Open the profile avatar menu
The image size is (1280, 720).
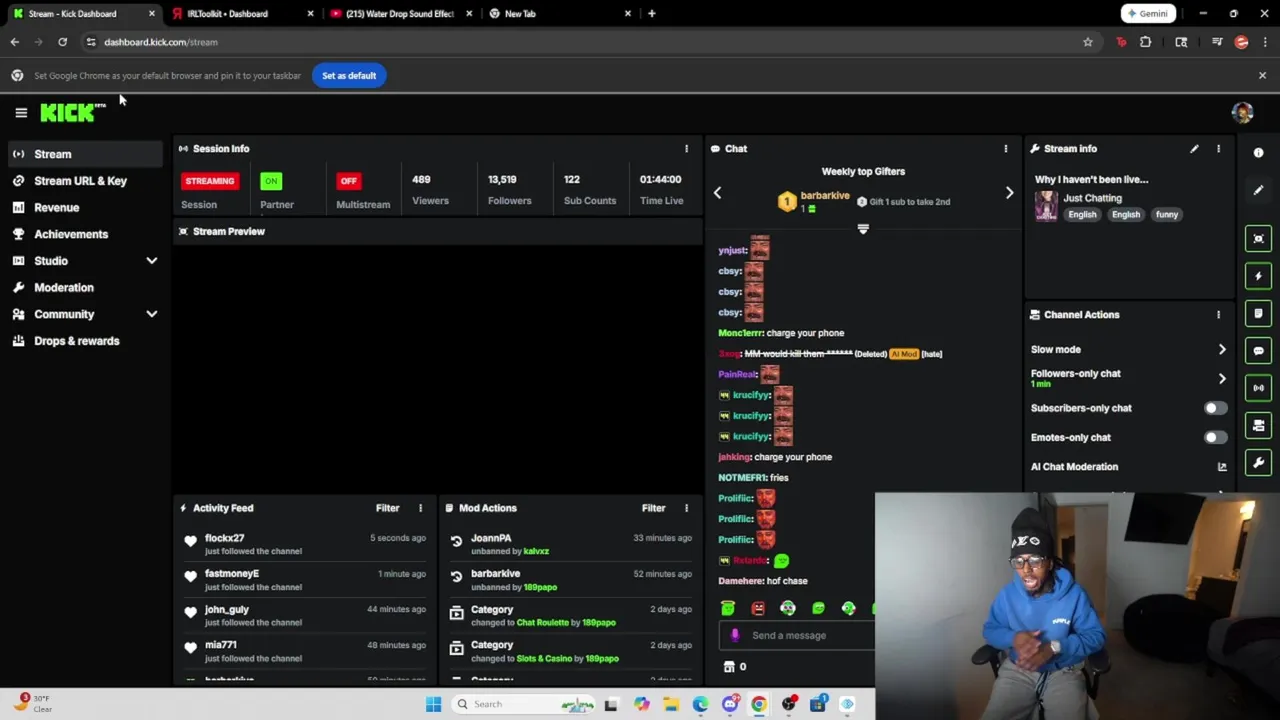point(1242,113)
